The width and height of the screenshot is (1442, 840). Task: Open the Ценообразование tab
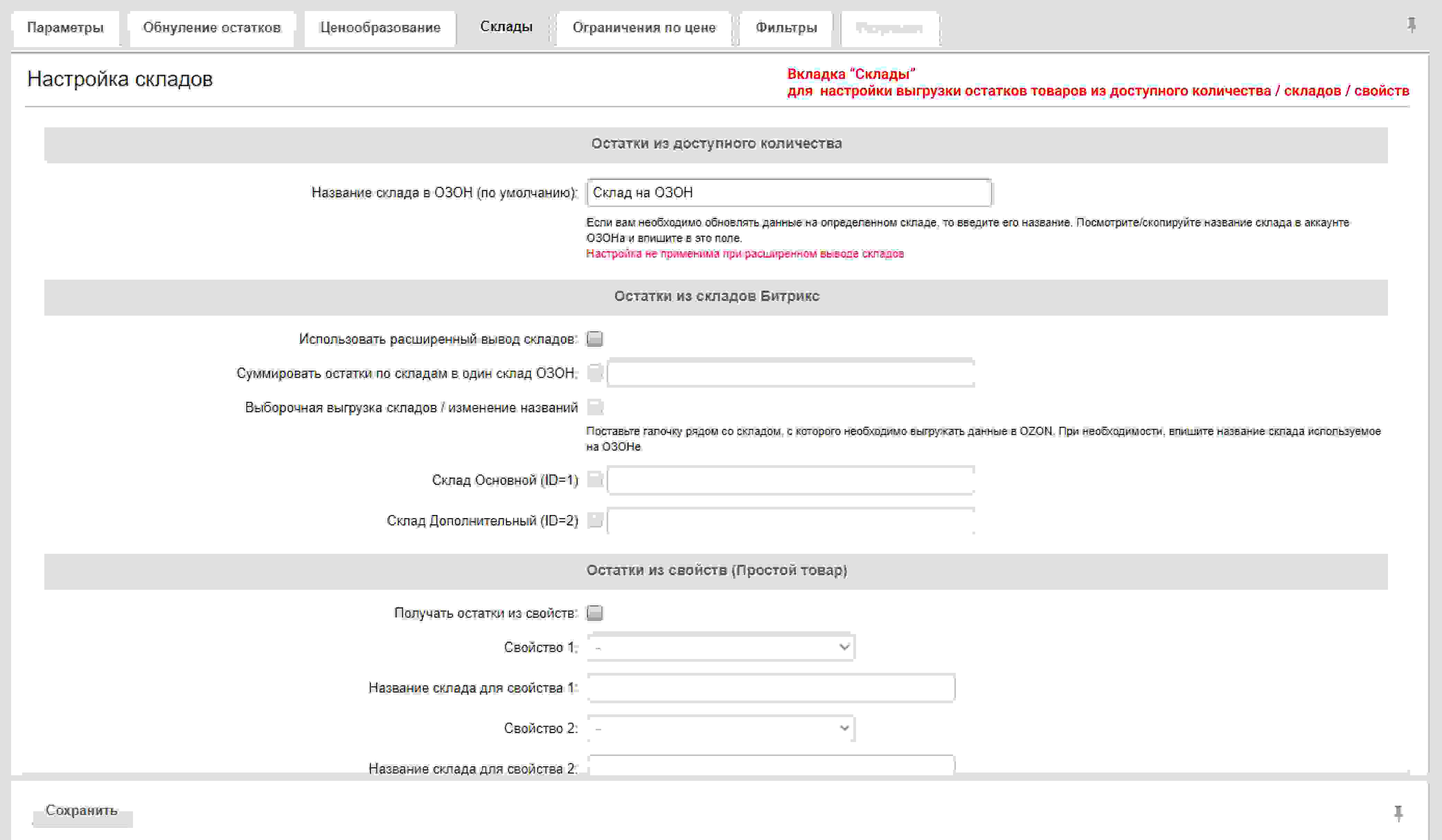(x=380, y=28)
